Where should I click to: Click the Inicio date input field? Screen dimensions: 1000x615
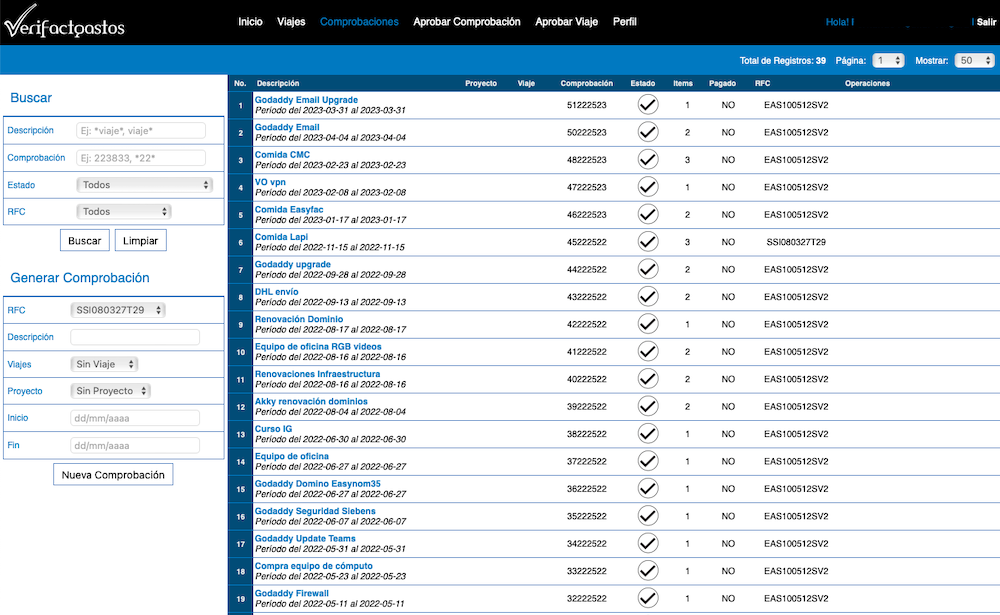[135, 418]
